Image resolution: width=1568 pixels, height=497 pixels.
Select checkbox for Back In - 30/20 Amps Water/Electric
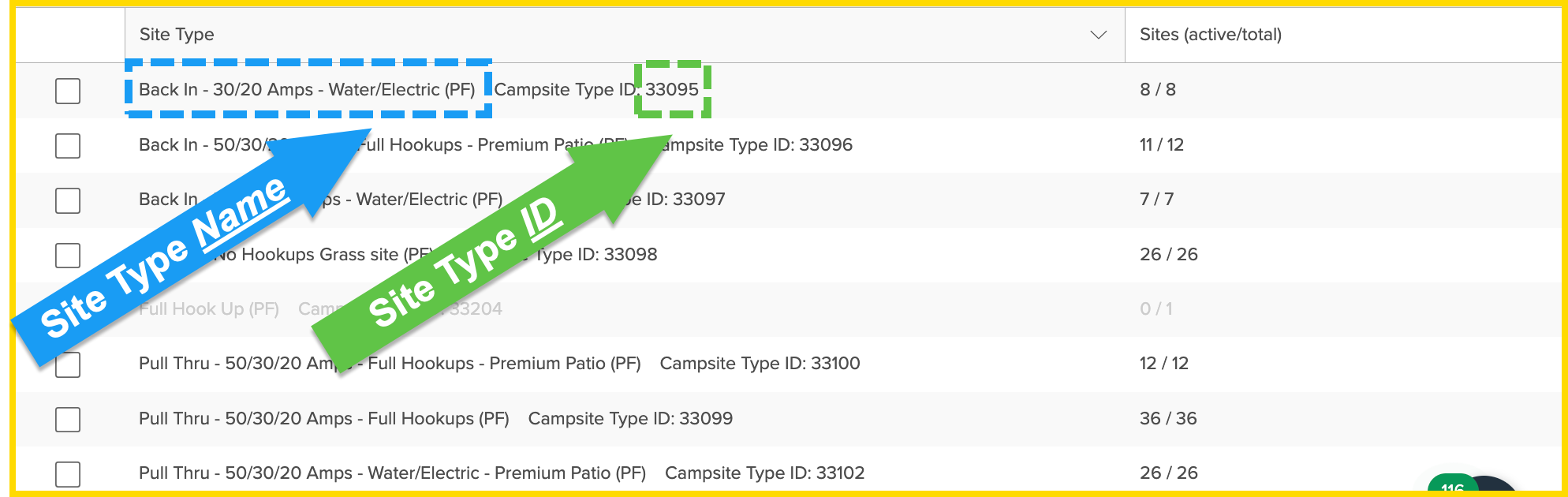pos(68,91)
